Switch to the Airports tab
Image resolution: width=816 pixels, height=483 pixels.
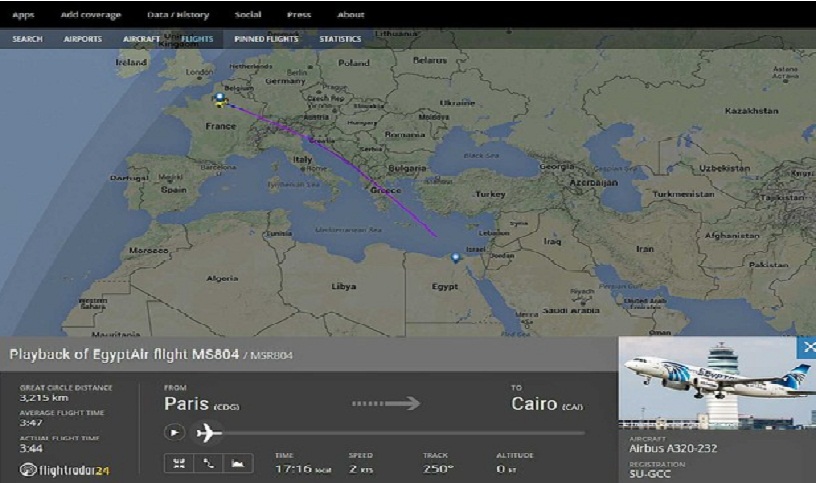pyautogui.click(x=82, y=39)
